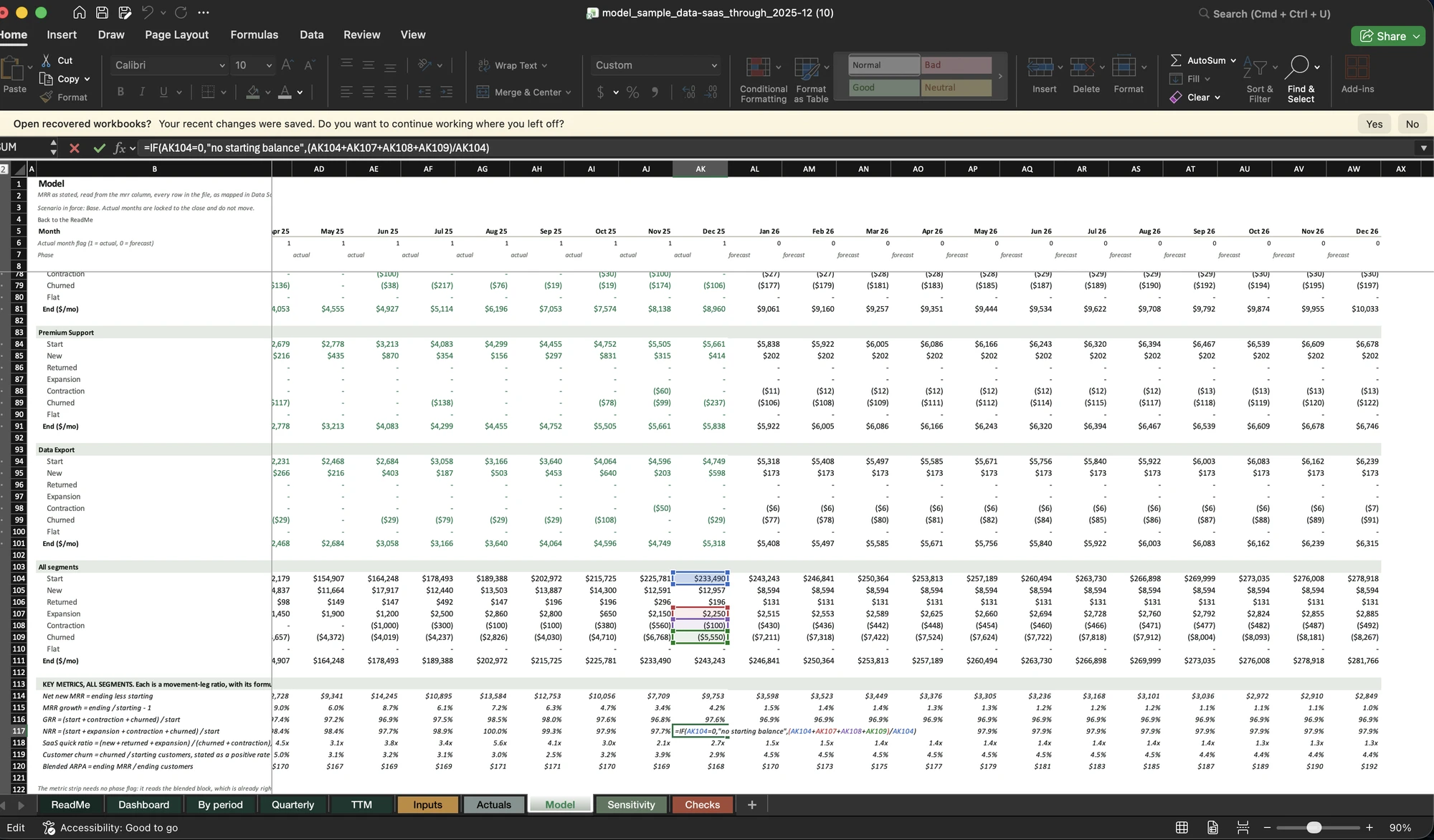Click Yes to open recovered workbooks
The width and height of the screenshot is (1434, 840).
click(x=1374, y=124)
